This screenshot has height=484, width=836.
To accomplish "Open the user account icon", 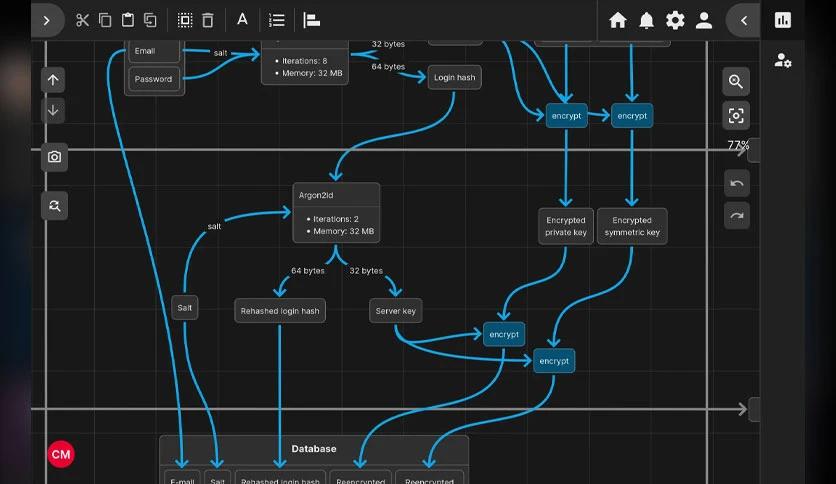I will [x=704, y=20].
